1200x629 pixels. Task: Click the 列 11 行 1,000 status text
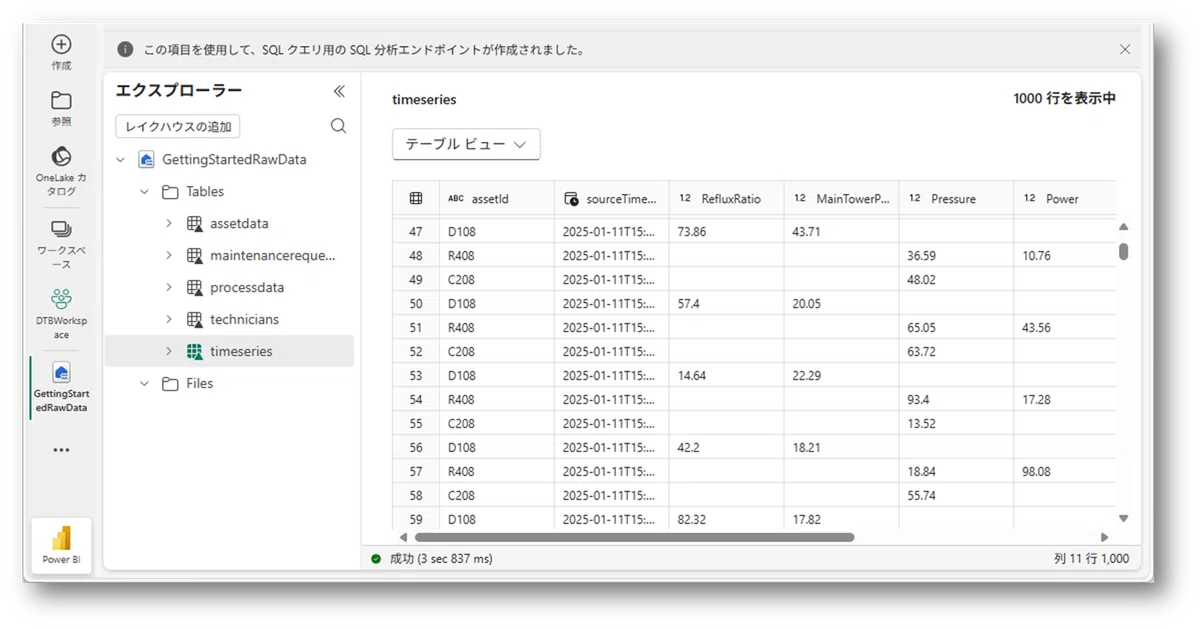point(1090,559)
